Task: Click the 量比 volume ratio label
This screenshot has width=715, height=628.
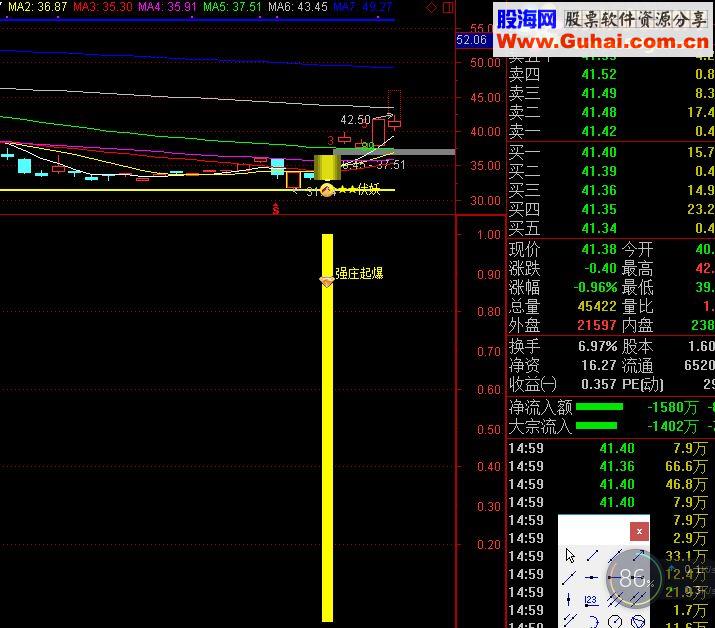Action: pyautogui.click(x=637, y=306)
